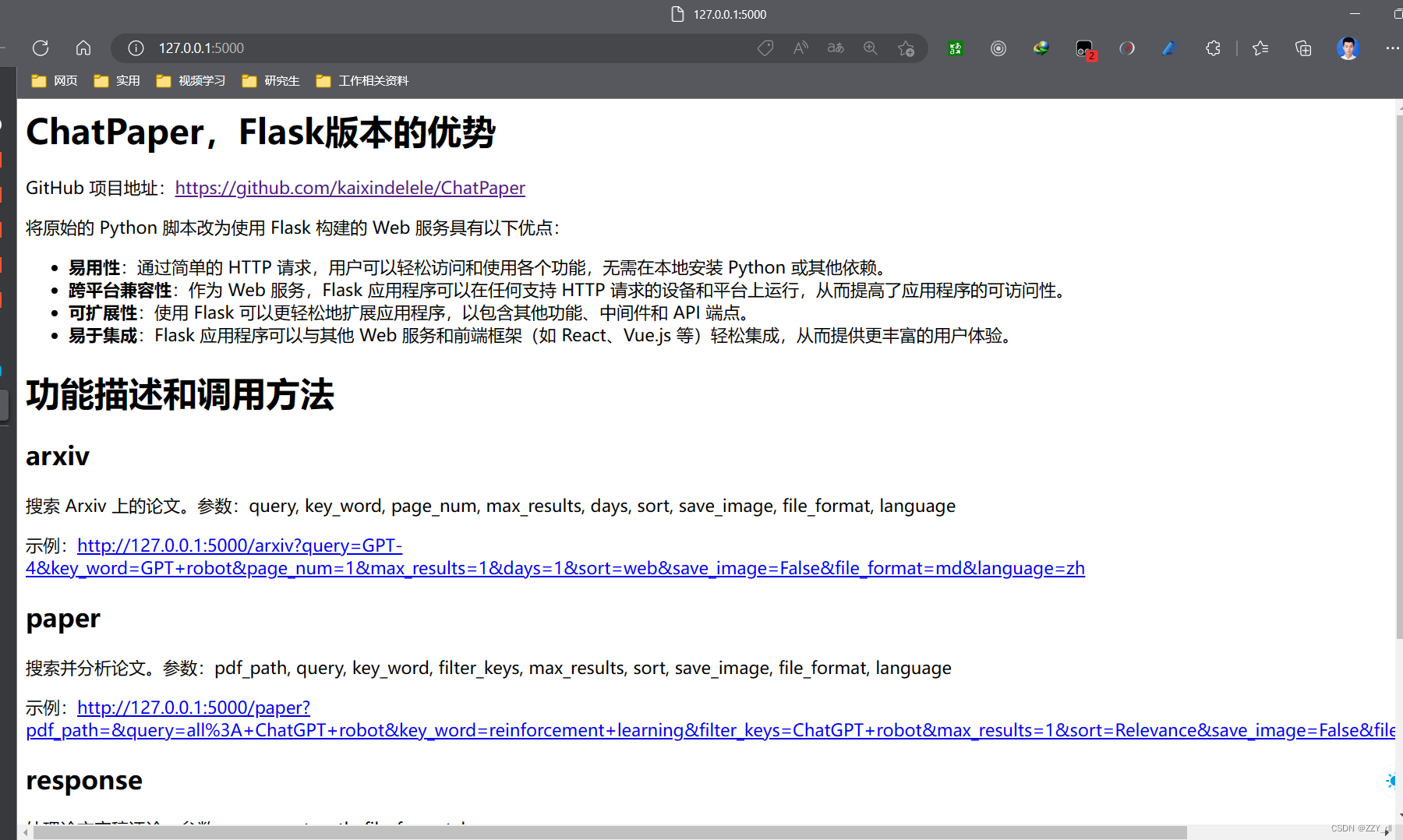This screenshot has height=840, width=1403.
Task: Click the left arrow of horizontal scrollbar
Action: tap(26, 833)
